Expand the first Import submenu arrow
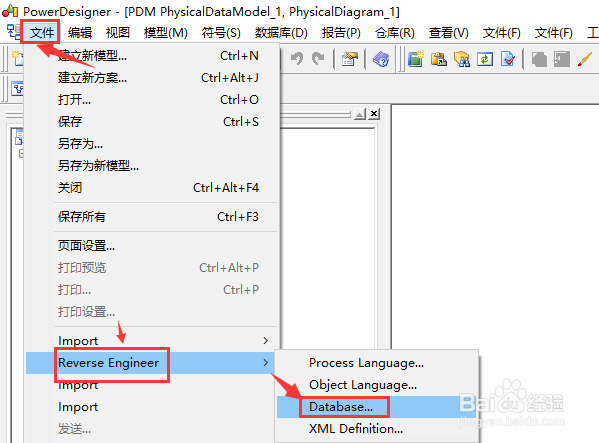 266,341
